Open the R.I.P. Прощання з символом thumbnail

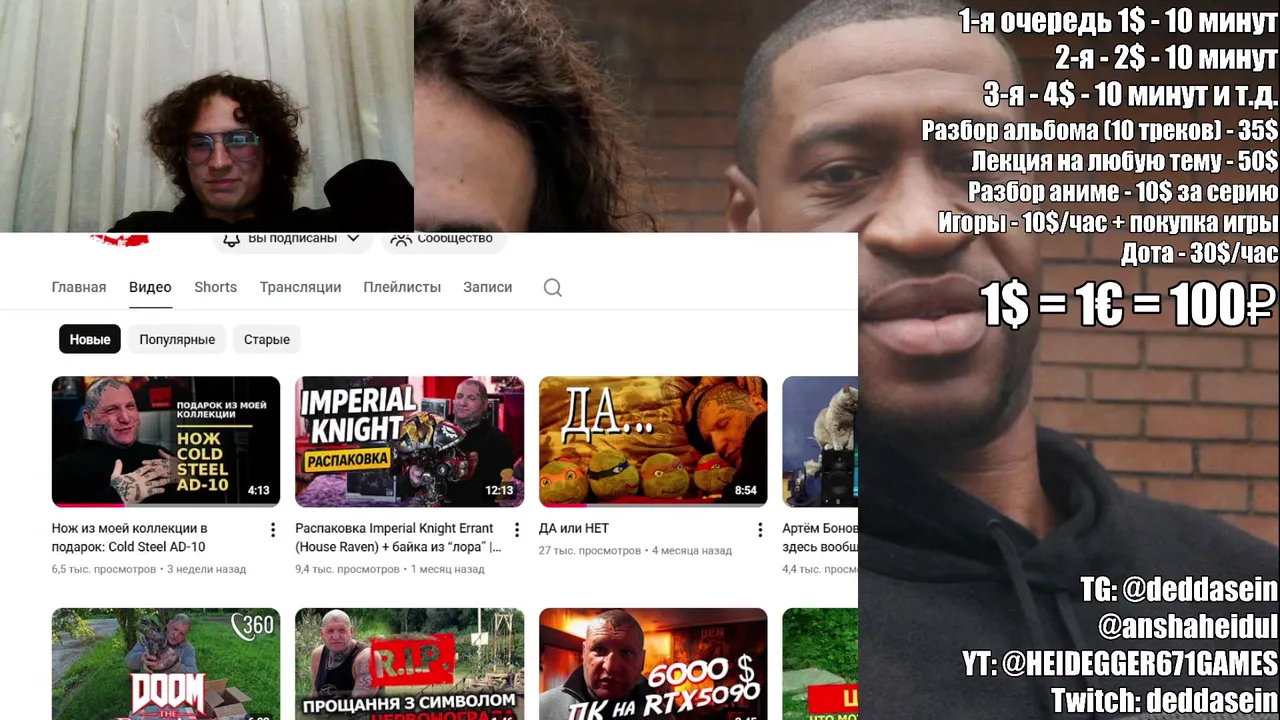(409, 664)
